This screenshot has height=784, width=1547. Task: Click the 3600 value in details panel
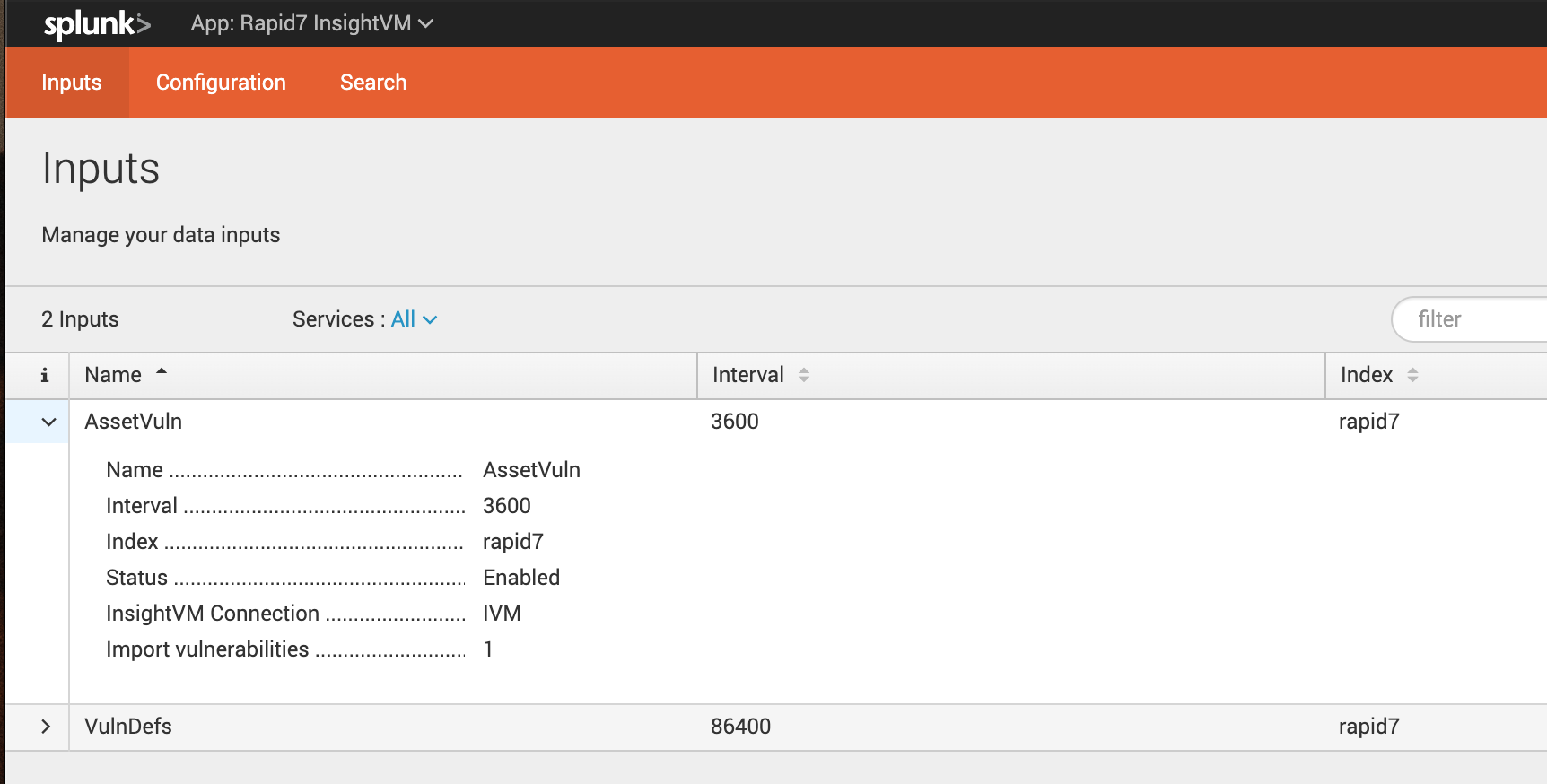coord(507,506)
